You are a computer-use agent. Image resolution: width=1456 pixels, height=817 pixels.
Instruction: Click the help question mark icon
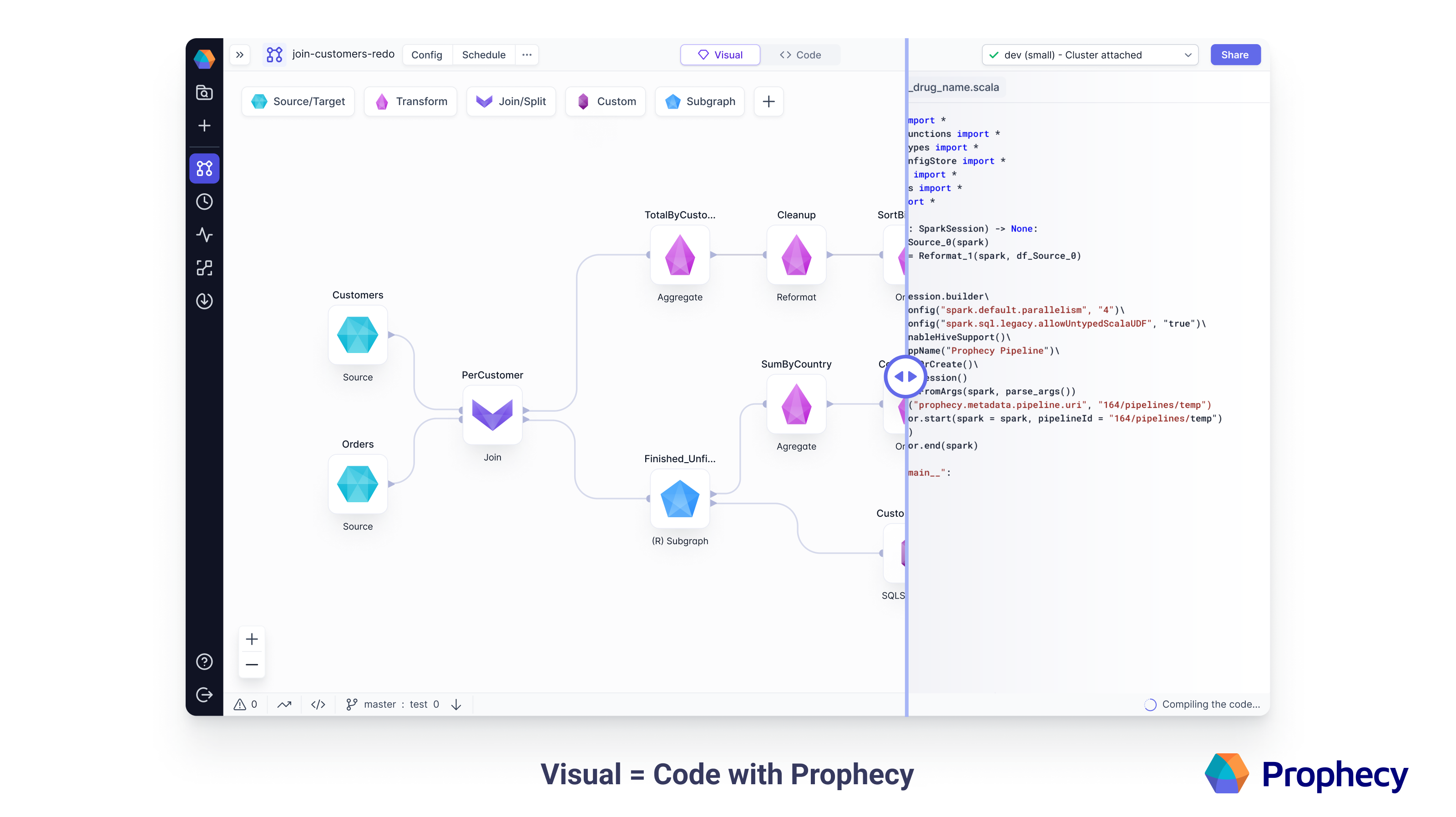click(204, 661)
